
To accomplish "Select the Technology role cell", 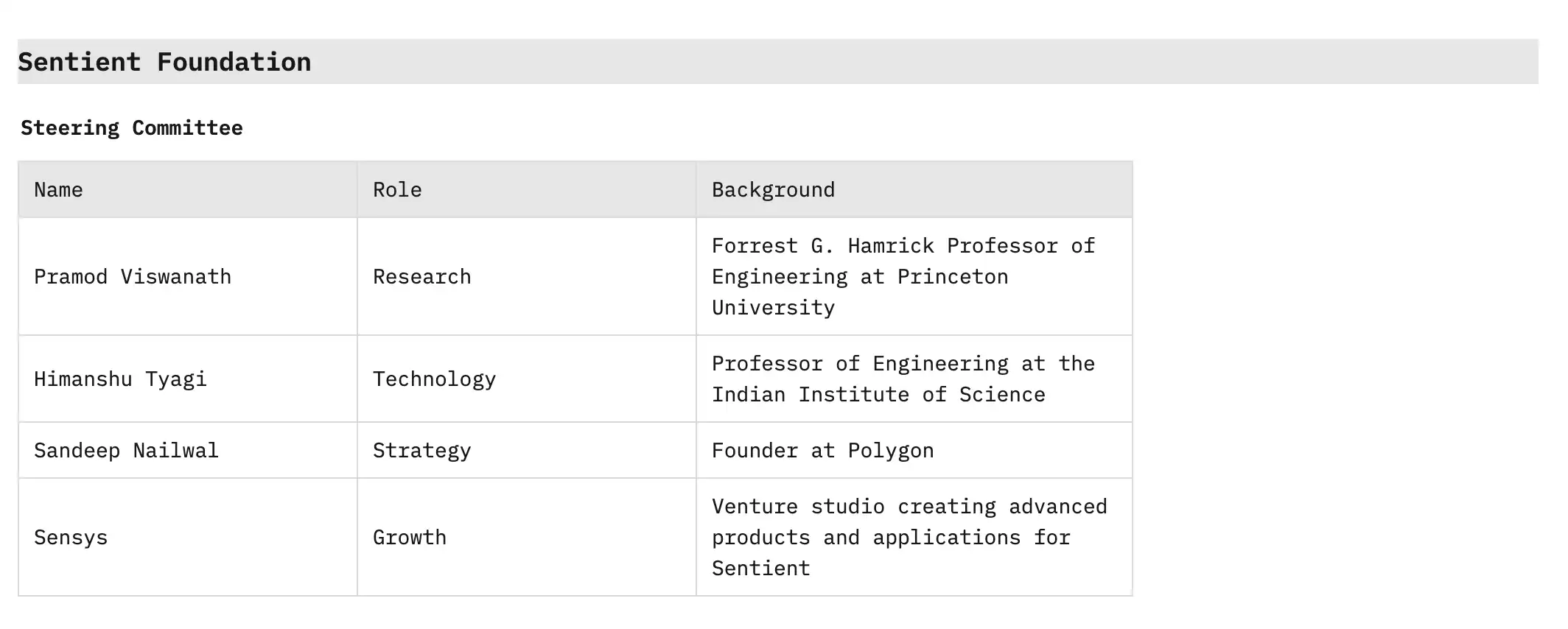I will 434,379.
